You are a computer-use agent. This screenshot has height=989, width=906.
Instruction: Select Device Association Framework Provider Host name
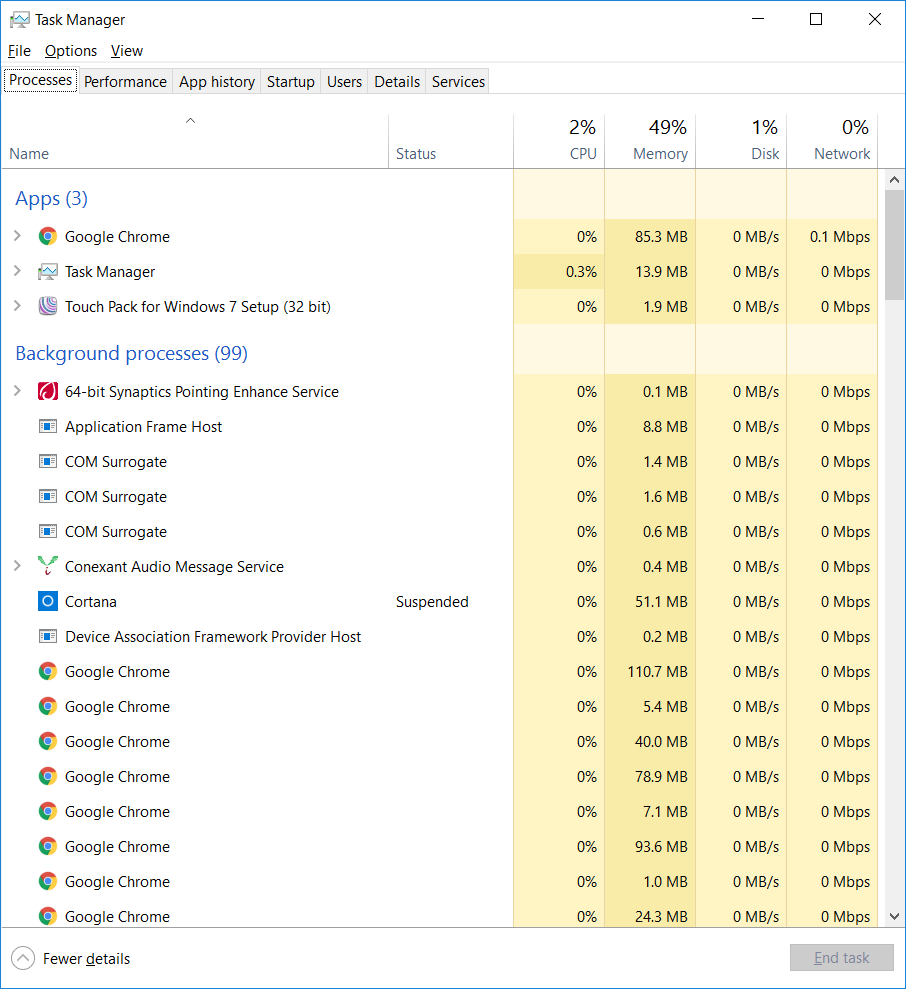pos(213,636)
